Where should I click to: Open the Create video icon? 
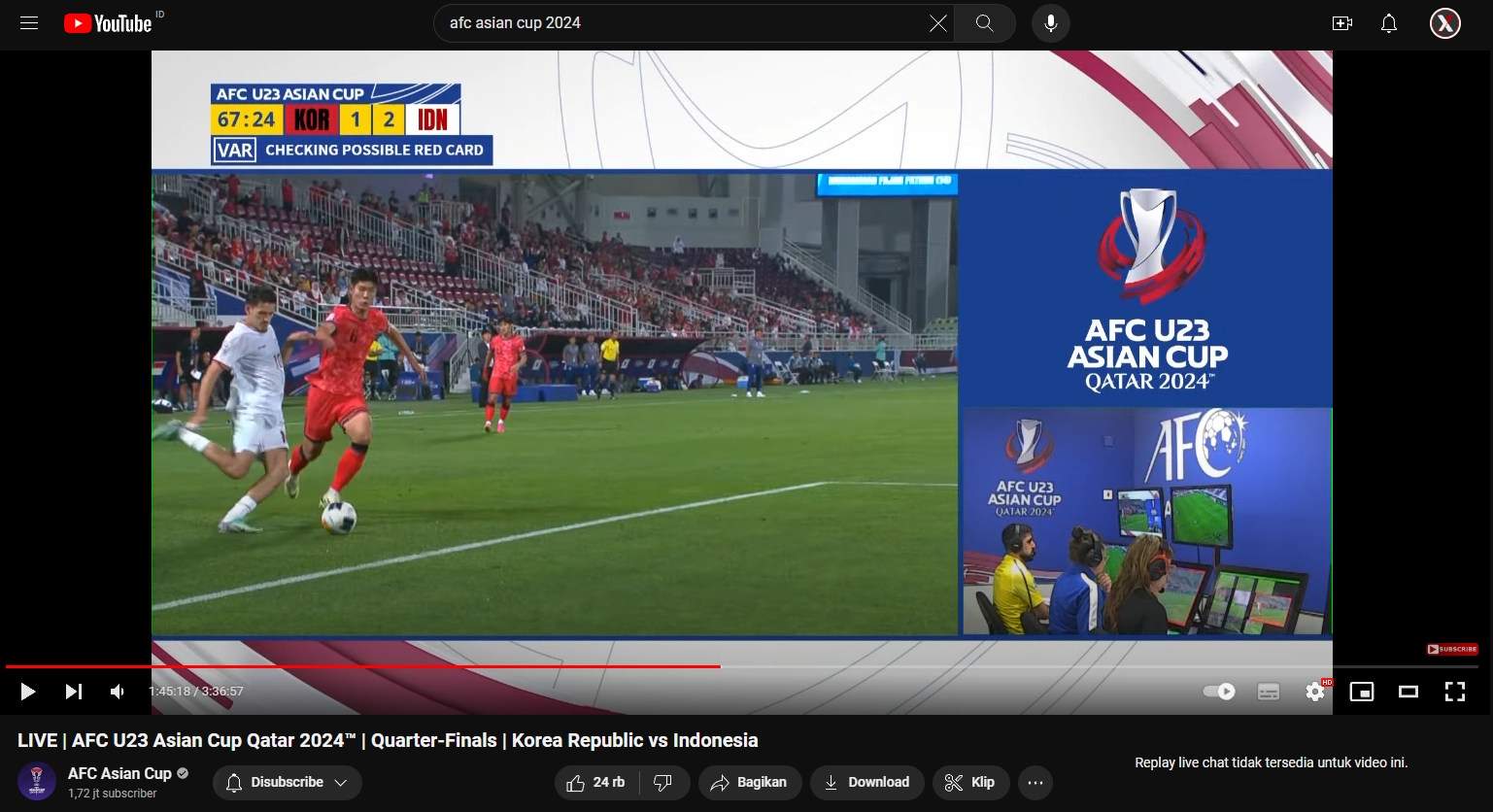point(1342,23)
